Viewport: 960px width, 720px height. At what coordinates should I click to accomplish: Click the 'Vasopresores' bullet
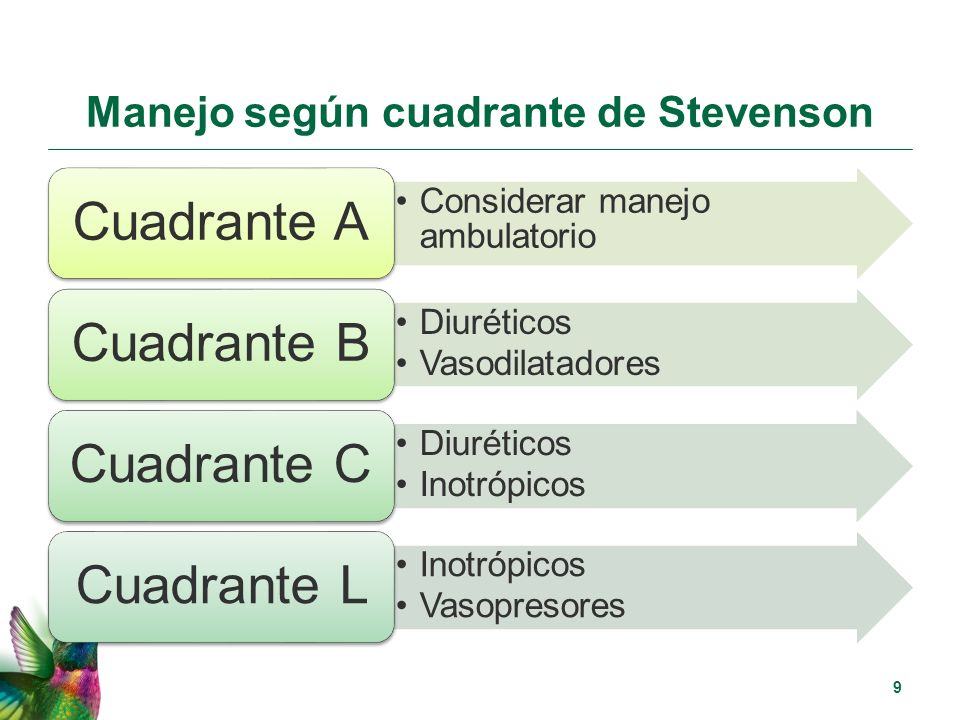click(522, 607)
